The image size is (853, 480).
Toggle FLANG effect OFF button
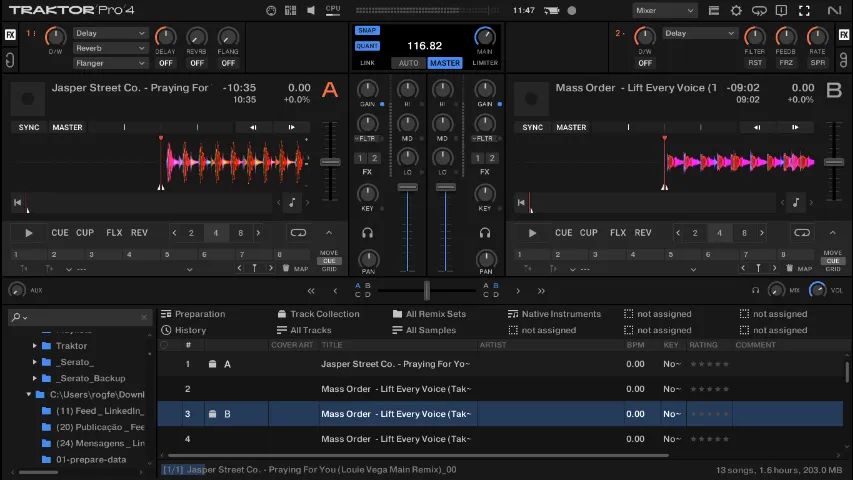tap(228, 63)
